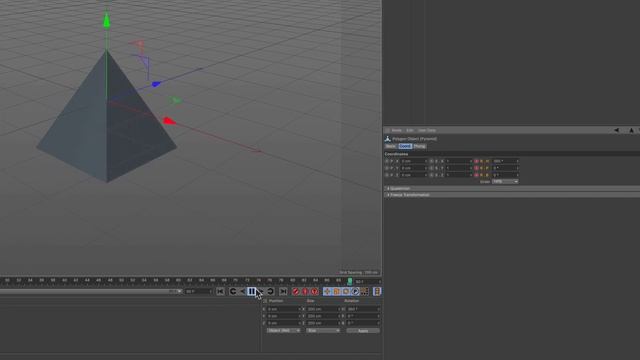Screen dimensions: 640x360
Task: Click Record Active Objects red button
Action: (296, 291)
